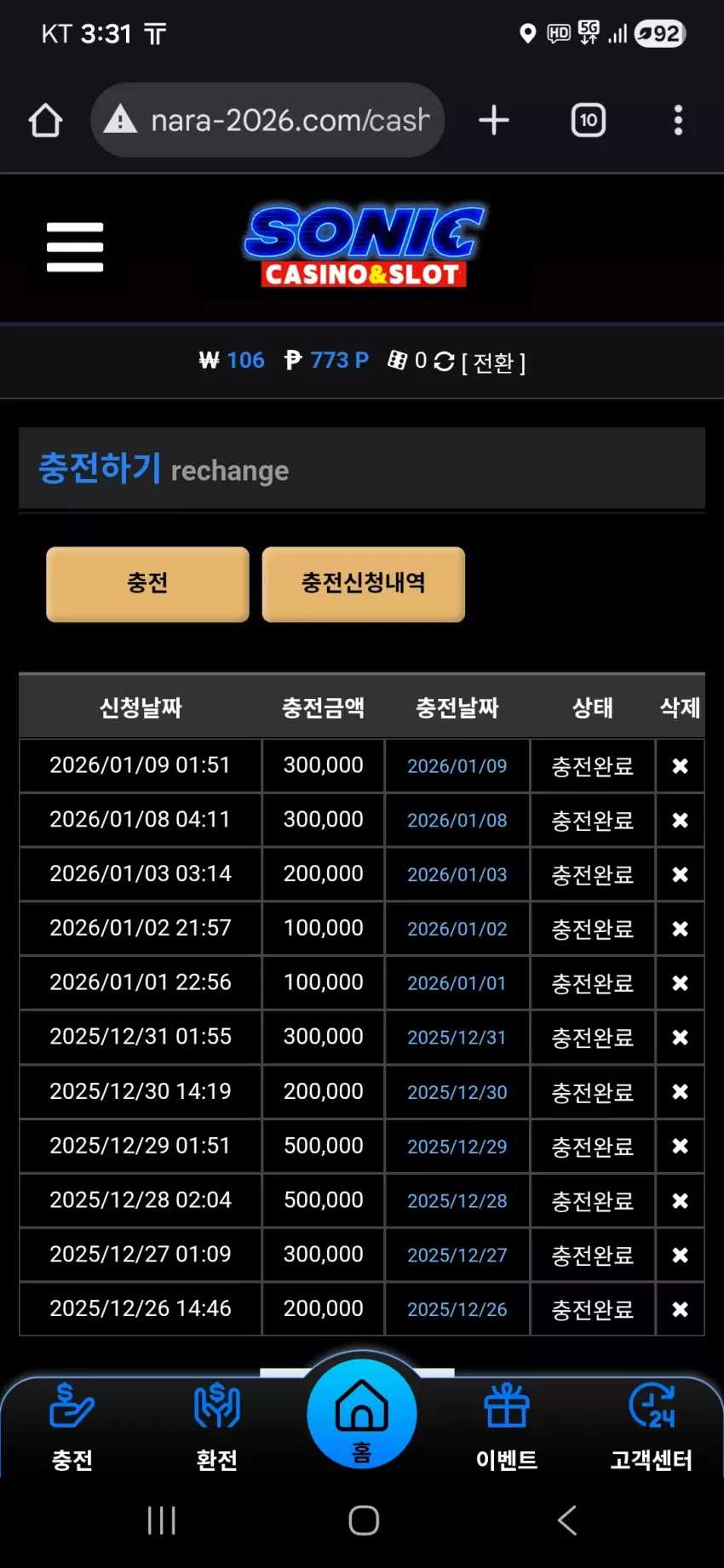Delete the 2026/01/09 01:51 entry

pos(680,766)
